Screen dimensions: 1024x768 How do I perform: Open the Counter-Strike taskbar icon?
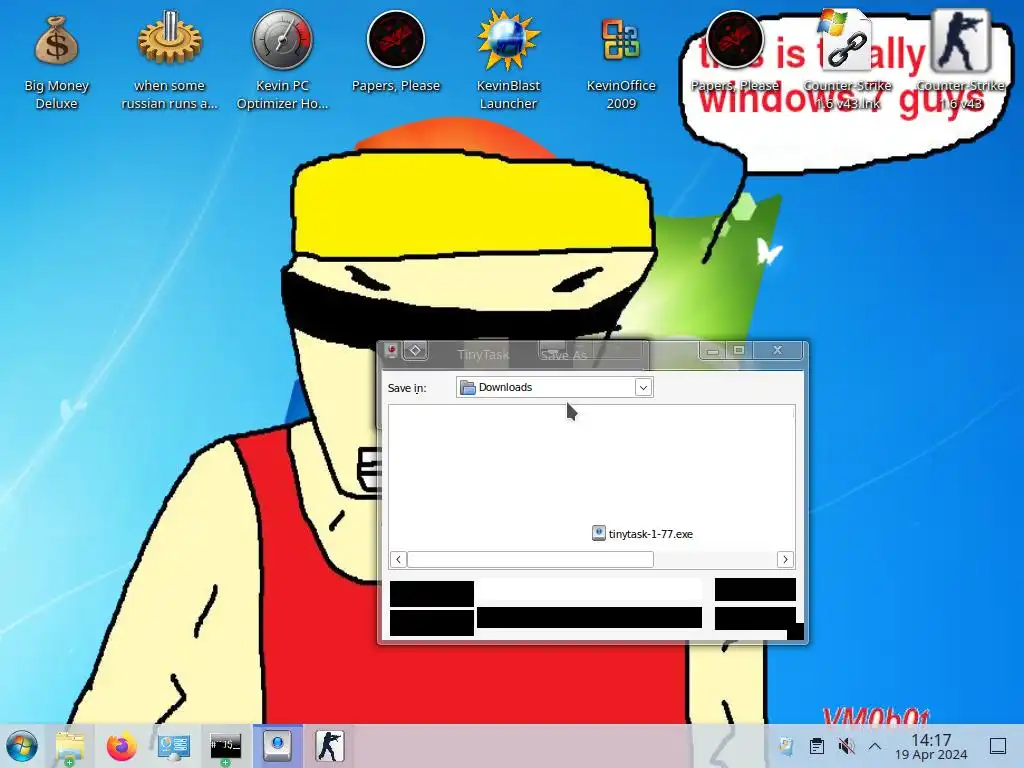click(329, 746)
